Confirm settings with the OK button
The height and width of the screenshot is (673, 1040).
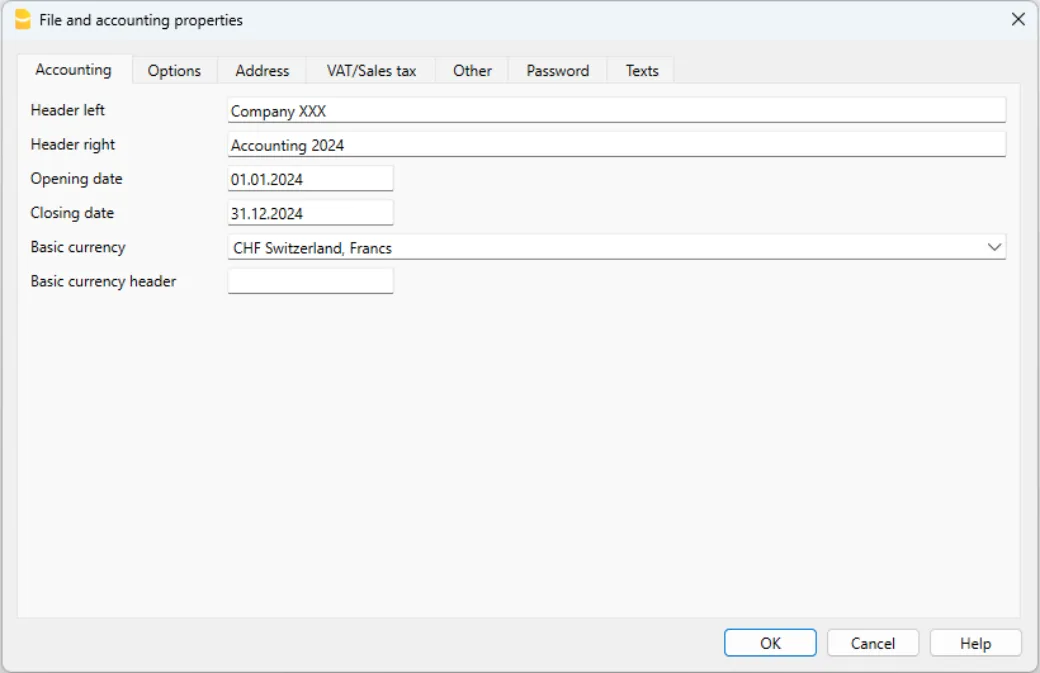(770, 643)
